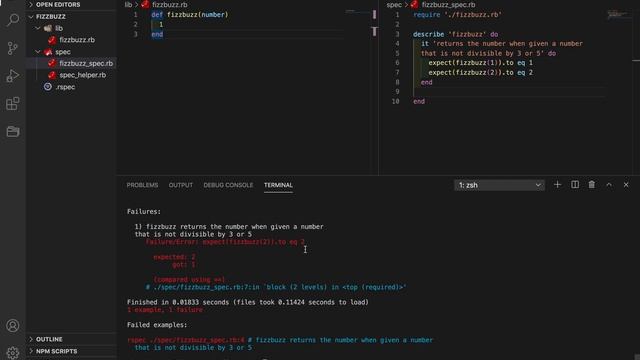Open Accounts menu icon
The width and height of the screenshot is (640, 360).
[13, 325]
